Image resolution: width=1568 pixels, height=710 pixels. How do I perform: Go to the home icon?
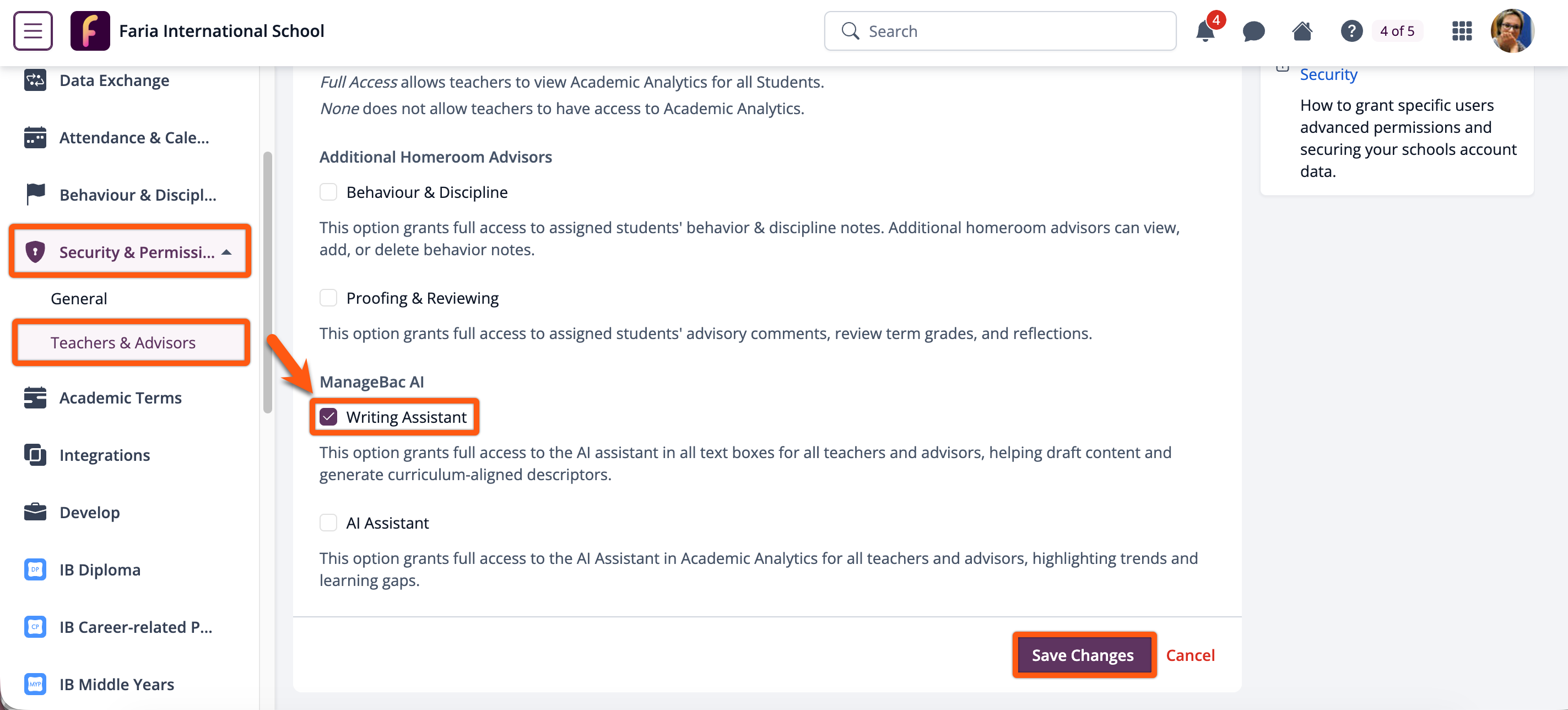(x=1302, y=31)
